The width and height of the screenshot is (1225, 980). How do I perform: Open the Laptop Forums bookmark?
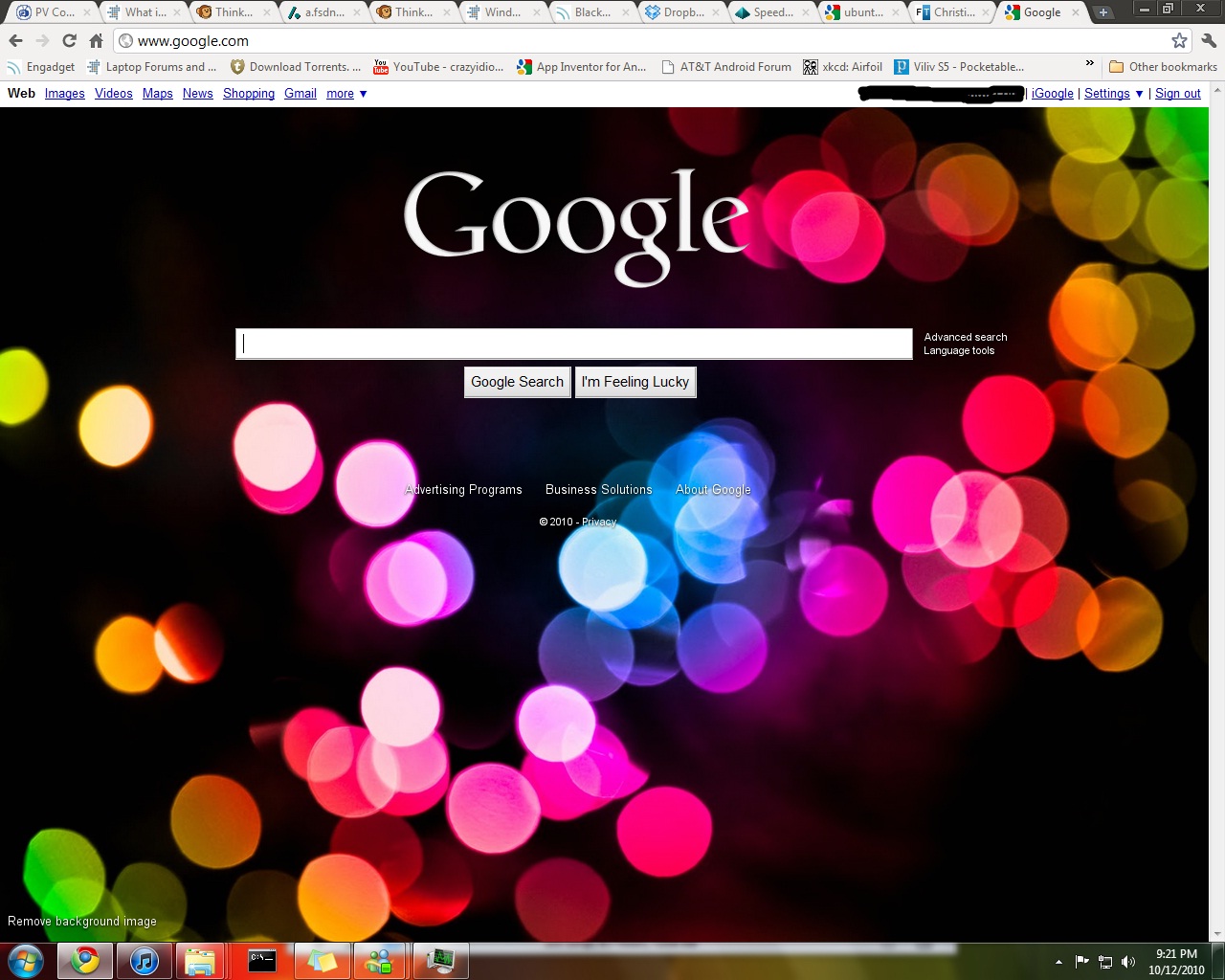click(151, 67)
